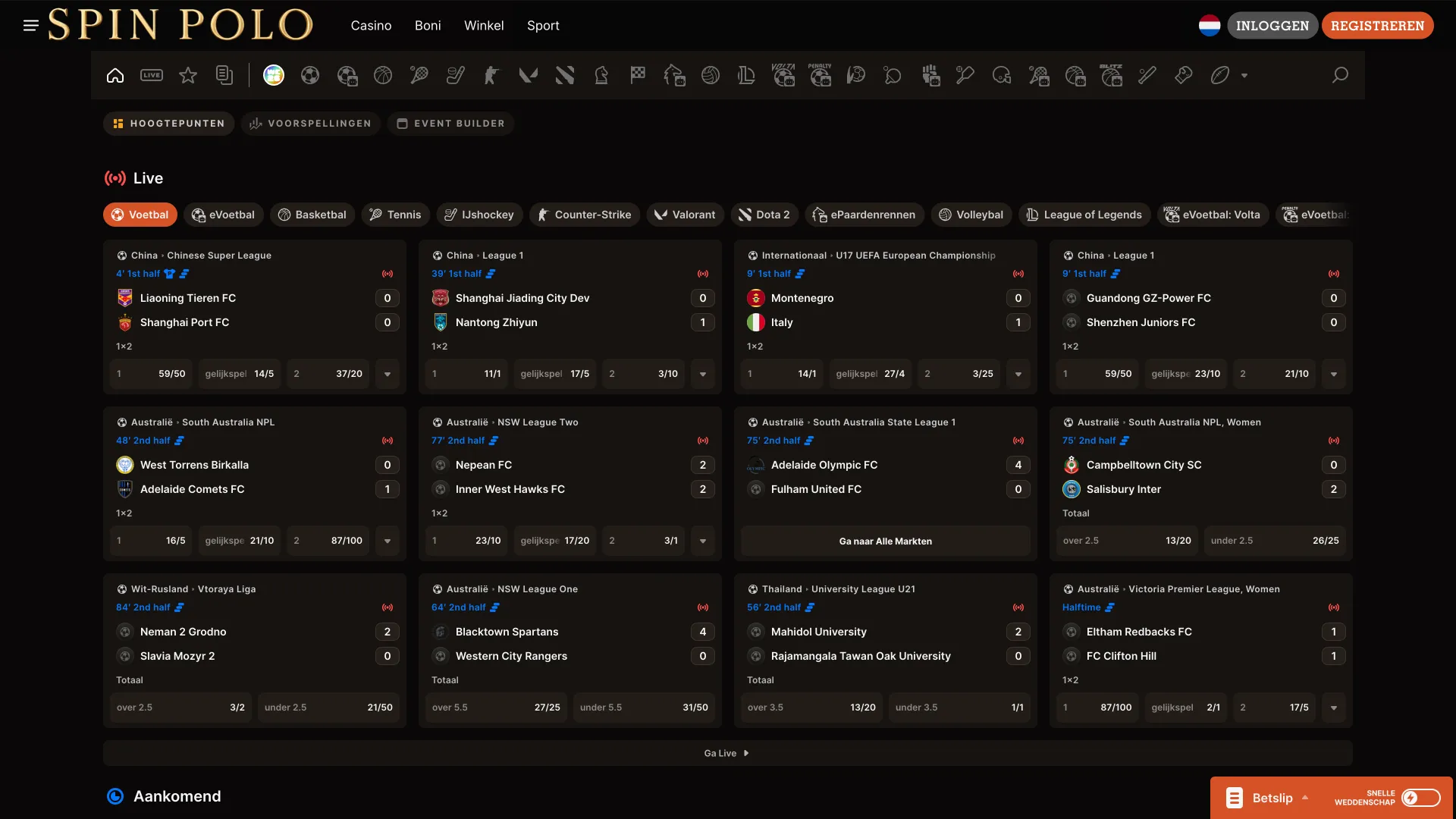Select the soccer ball sport icon in toolbar
The width and height of the screenshot is (1456, 819).
click(310, 75)
